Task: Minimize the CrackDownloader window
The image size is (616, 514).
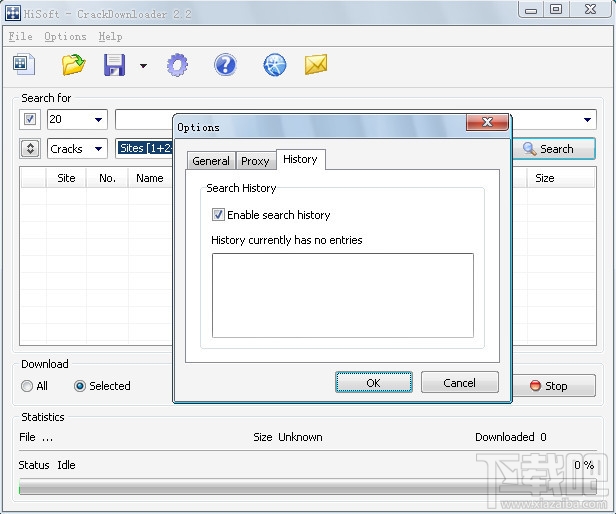Action: pyautogui.click(x=531, y=10)
